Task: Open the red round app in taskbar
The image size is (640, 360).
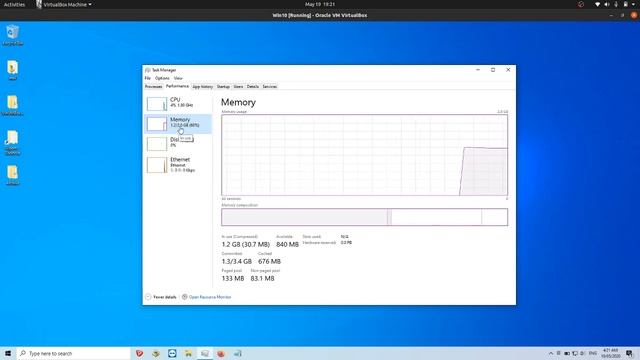Action: pos(221,353)
